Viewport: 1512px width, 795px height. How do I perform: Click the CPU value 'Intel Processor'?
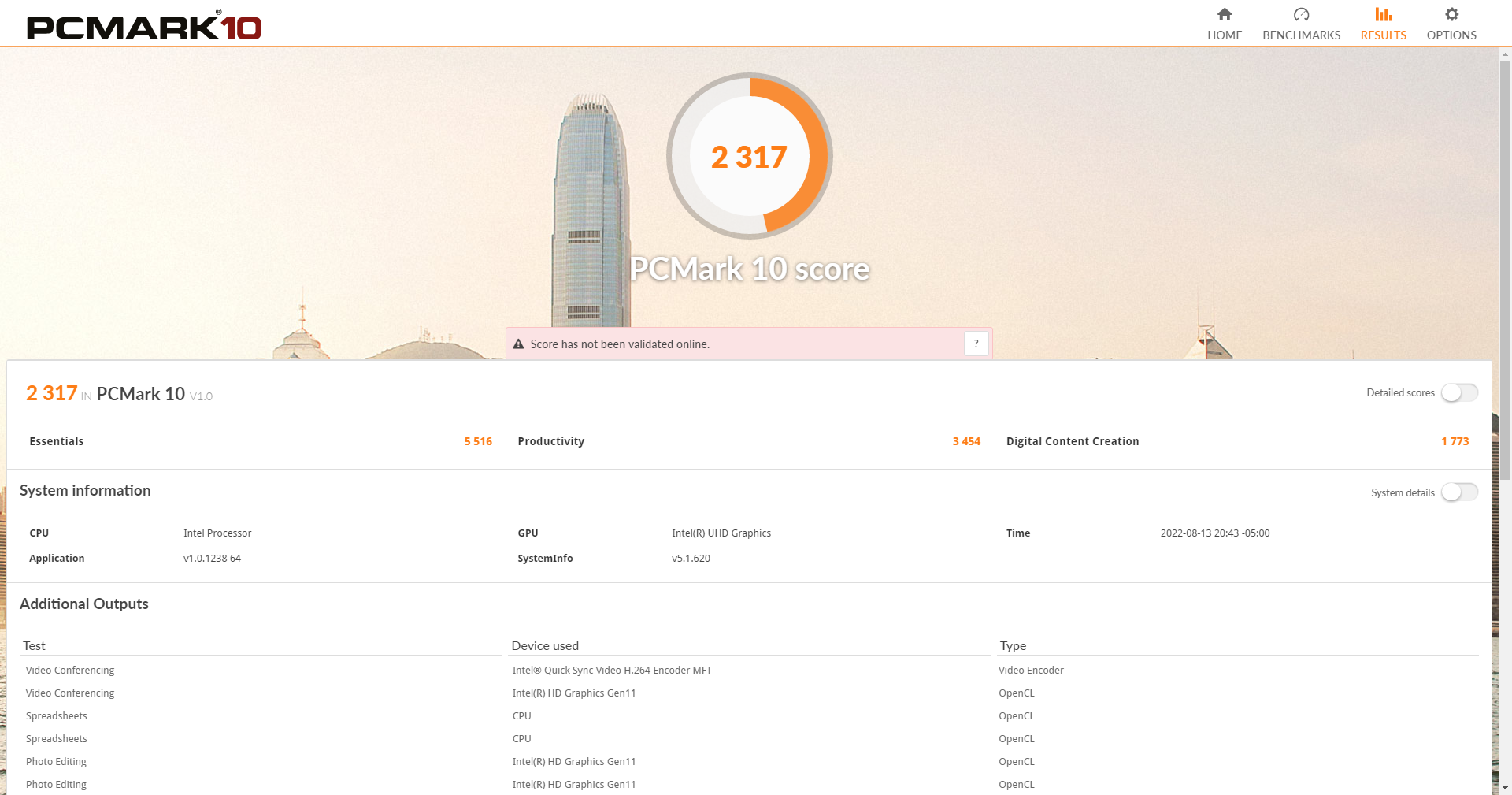click(x=217, y=533)
